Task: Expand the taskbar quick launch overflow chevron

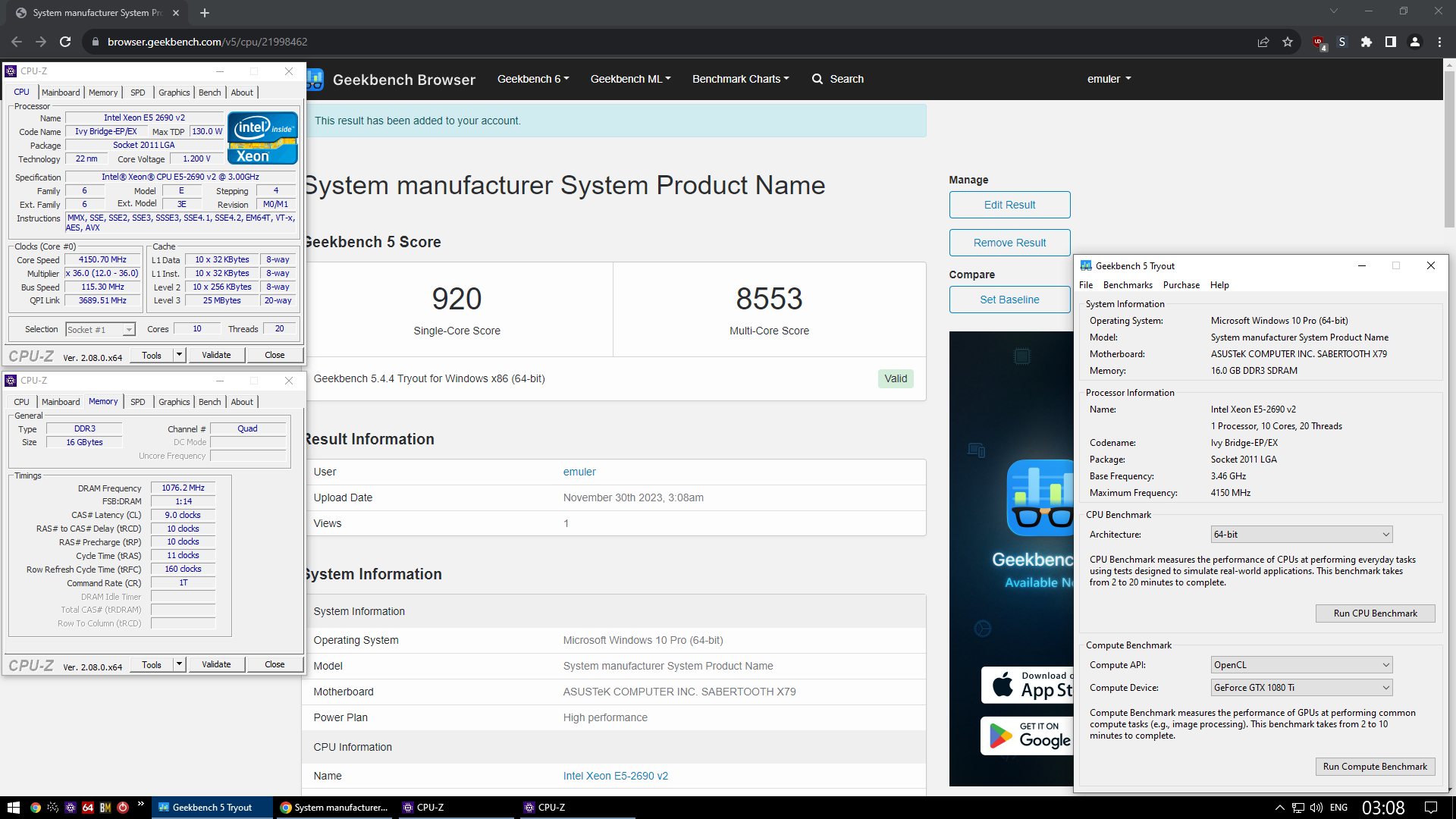Action: [141, 804]
